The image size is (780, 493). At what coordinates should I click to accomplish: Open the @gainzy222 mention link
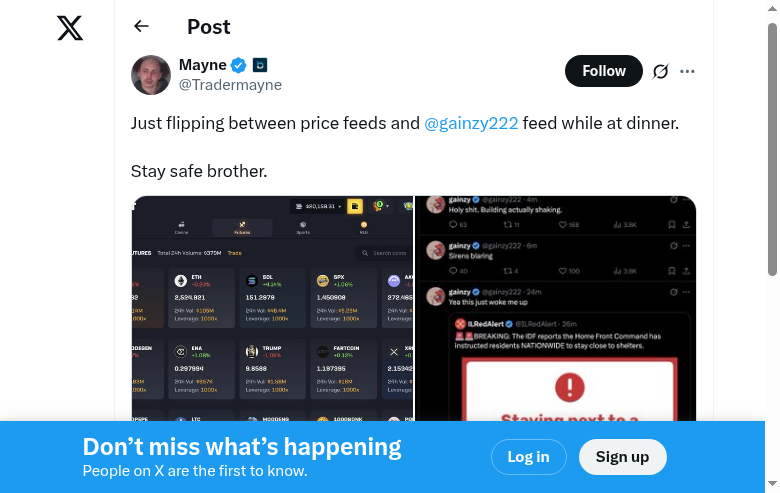pyautogui.click(x=471, y=123)
